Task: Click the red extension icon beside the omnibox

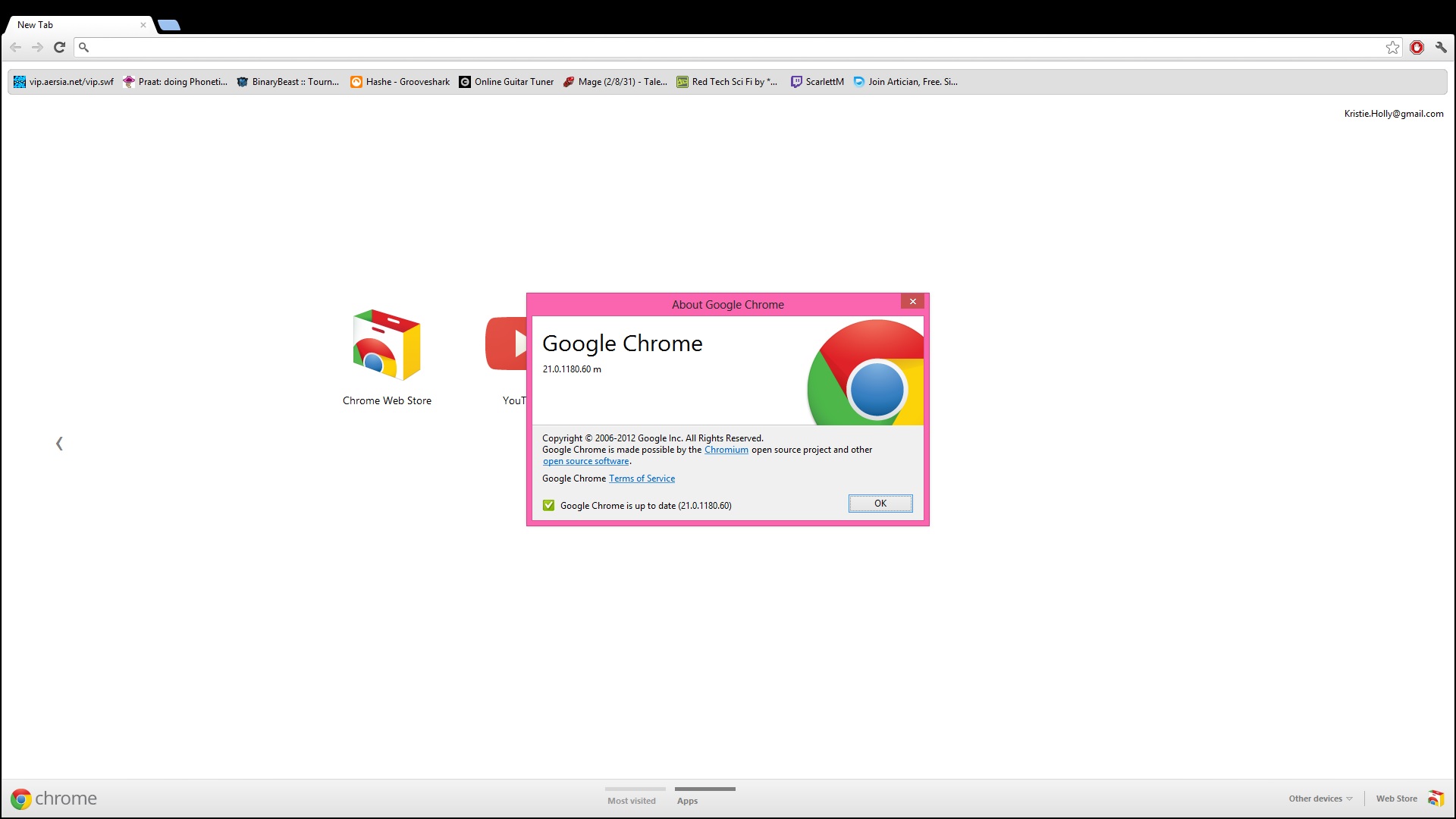Action: click(x=1417, y=47)
